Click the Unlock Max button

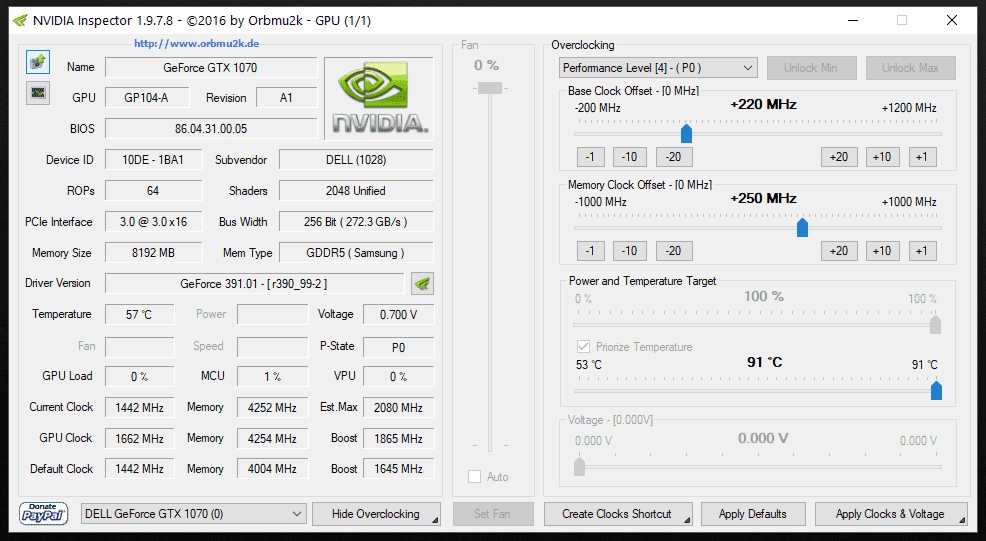(910, 68)
